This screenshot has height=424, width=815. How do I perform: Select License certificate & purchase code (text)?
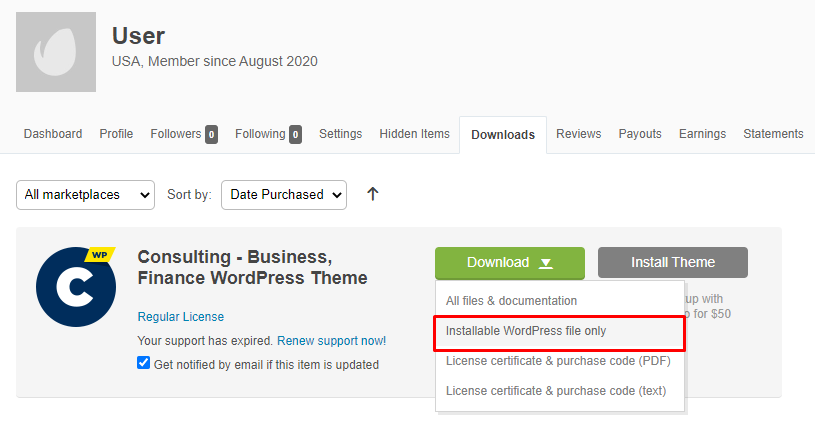[x=555, y=391]
